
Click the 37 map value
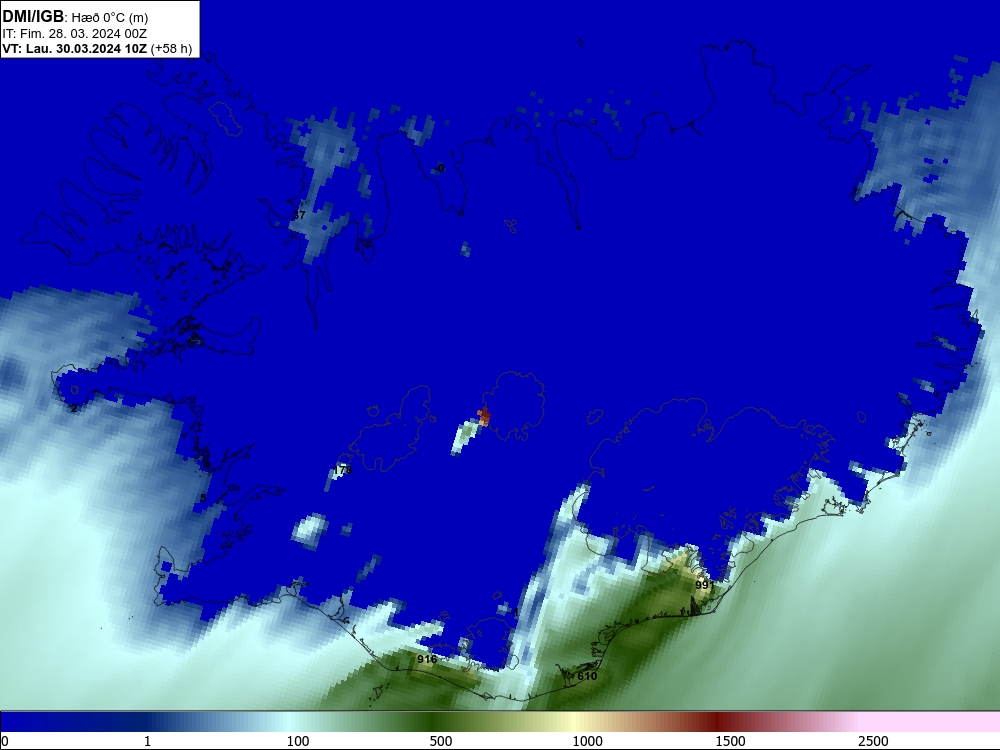click(x=299, y=215)
